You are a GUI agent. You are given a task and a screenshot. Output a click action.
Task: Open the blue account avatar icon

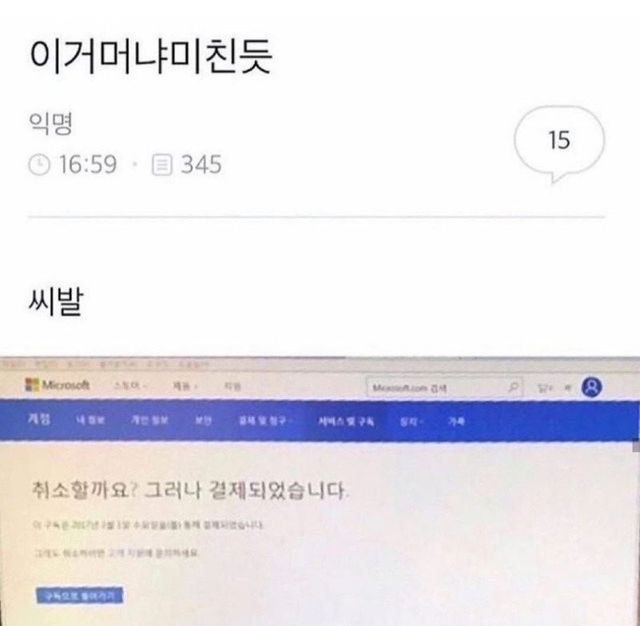click(x=592, y=387)
